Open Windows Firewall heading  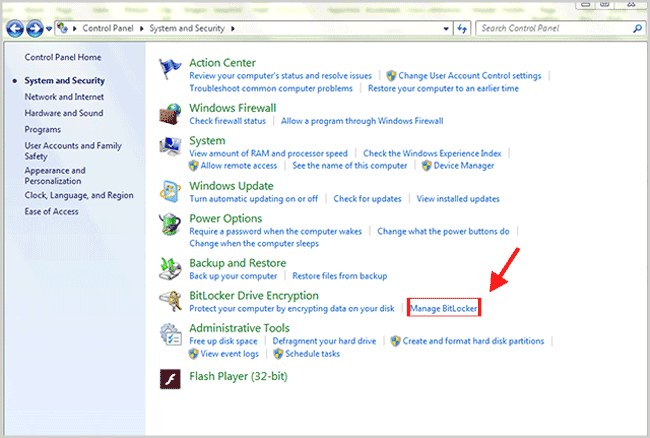click(233, 108)
